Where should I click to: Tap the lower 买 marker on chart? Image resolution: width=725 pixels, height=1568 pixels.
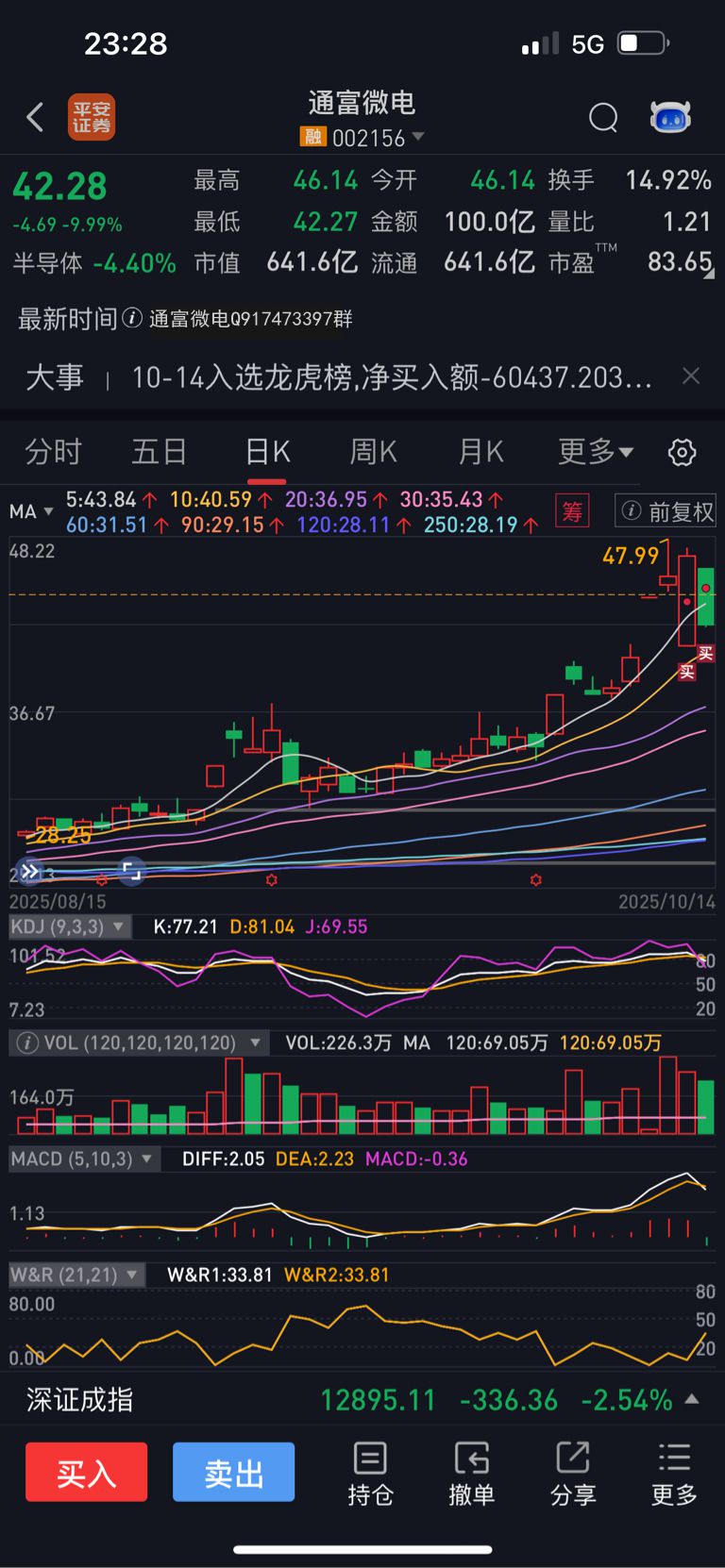tap(687, 671)
